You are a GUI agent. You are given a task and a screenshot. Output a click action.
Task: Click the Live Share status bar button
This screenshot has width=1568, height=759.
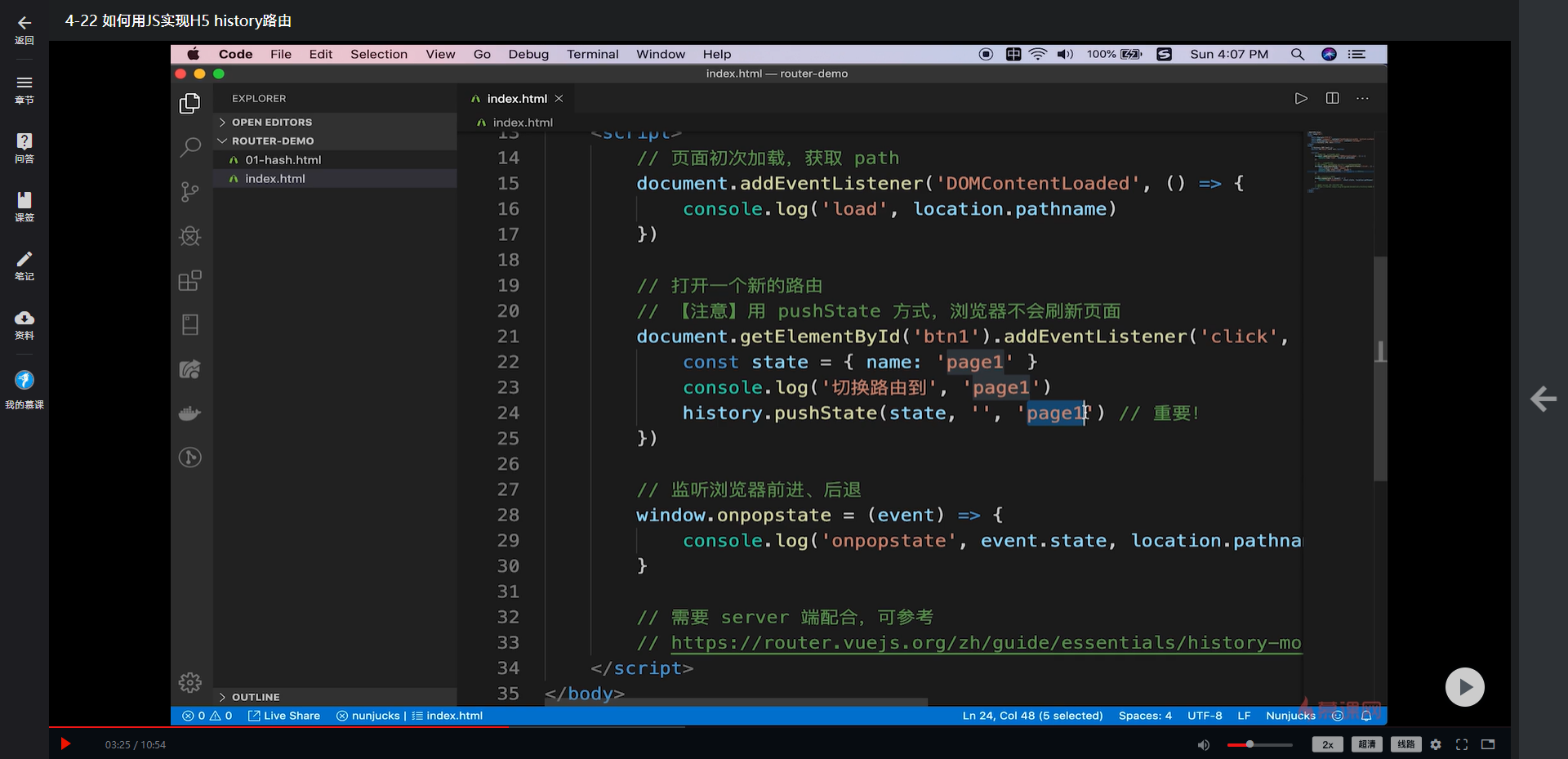[284, 716]
